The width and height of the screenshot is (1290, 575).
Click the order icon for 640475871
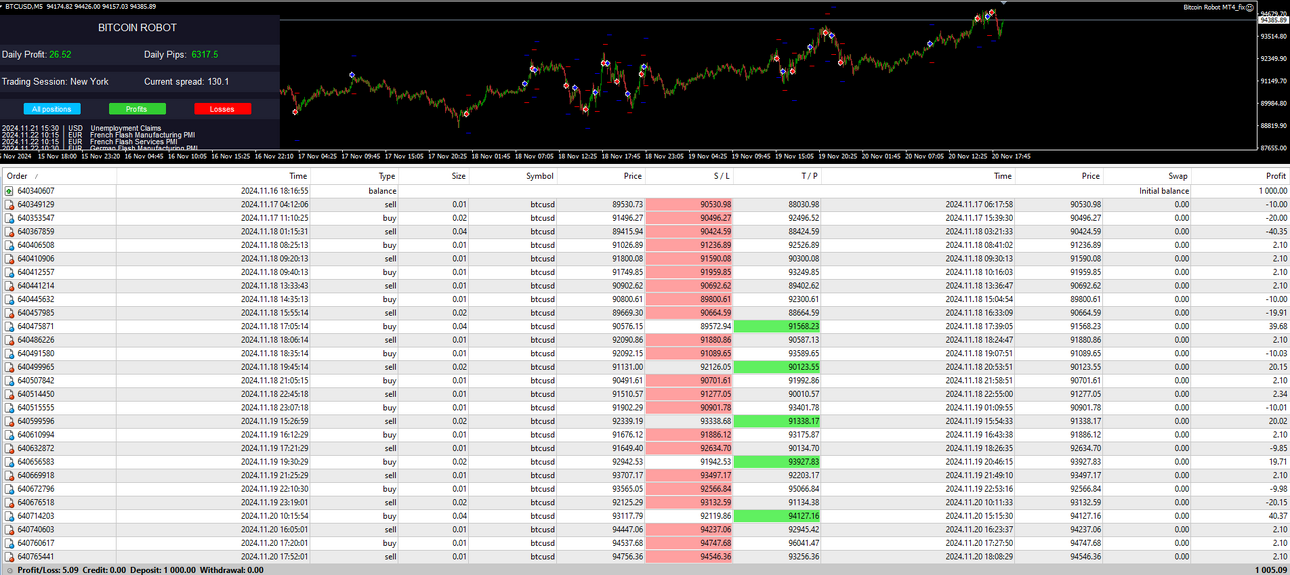click(x=9, y=326)
